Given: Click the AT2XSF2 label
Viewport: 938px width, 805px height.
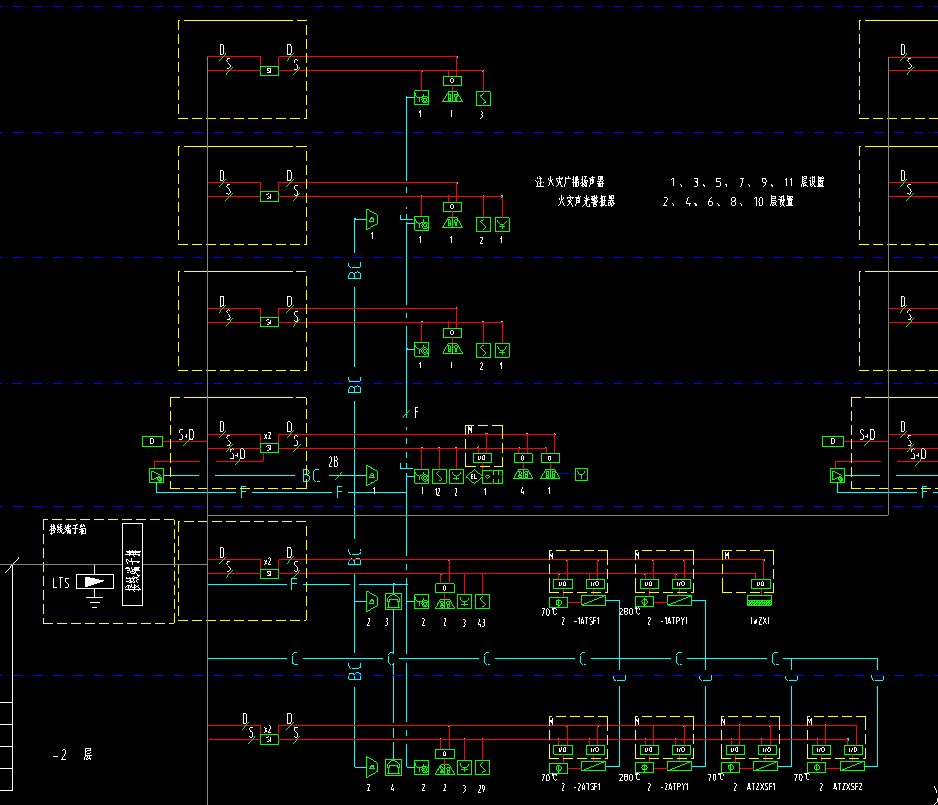Looking at the screenshot, I should (x=848, y=787).
